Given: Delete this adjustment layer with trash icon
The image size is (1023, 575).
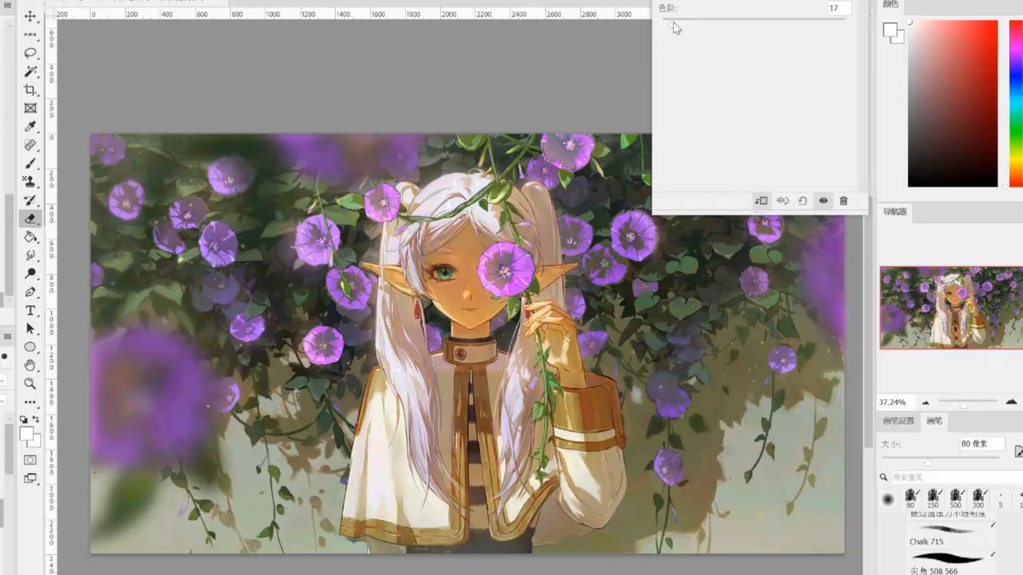Looking at the screenshot, I should point(844,201).
